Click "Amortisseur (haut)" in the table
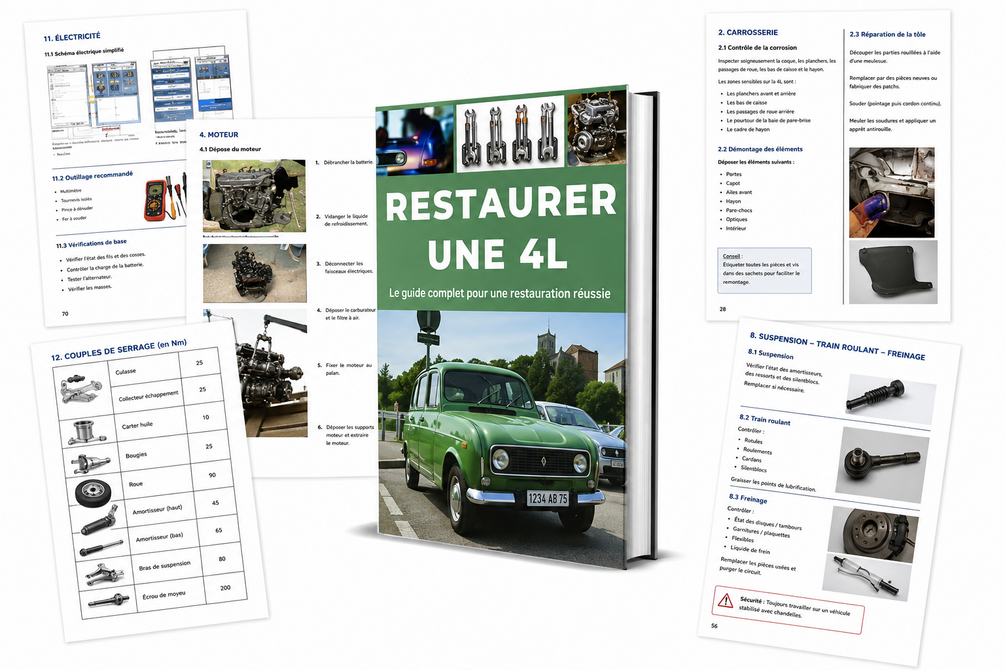The height and width of the screenshot is (670, 1005). pyautogui.click(x=157, y=511)
